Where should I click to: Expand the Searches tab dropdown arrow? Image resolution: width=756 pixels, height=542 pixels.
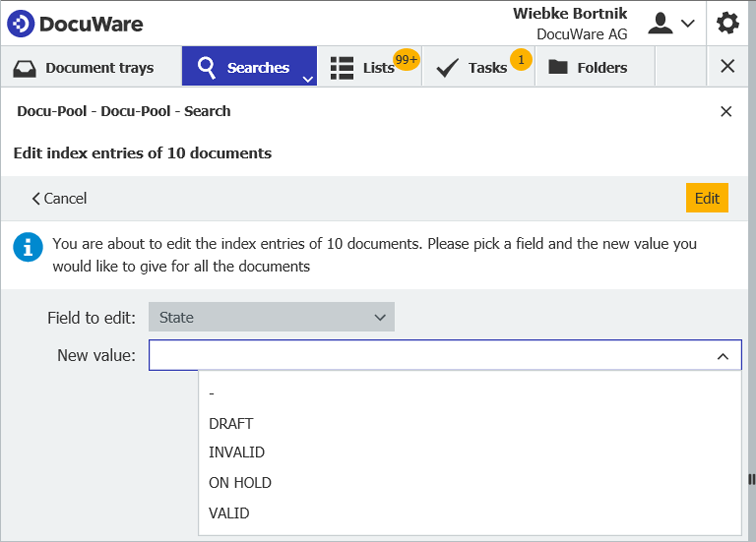[x=308, y=78]
